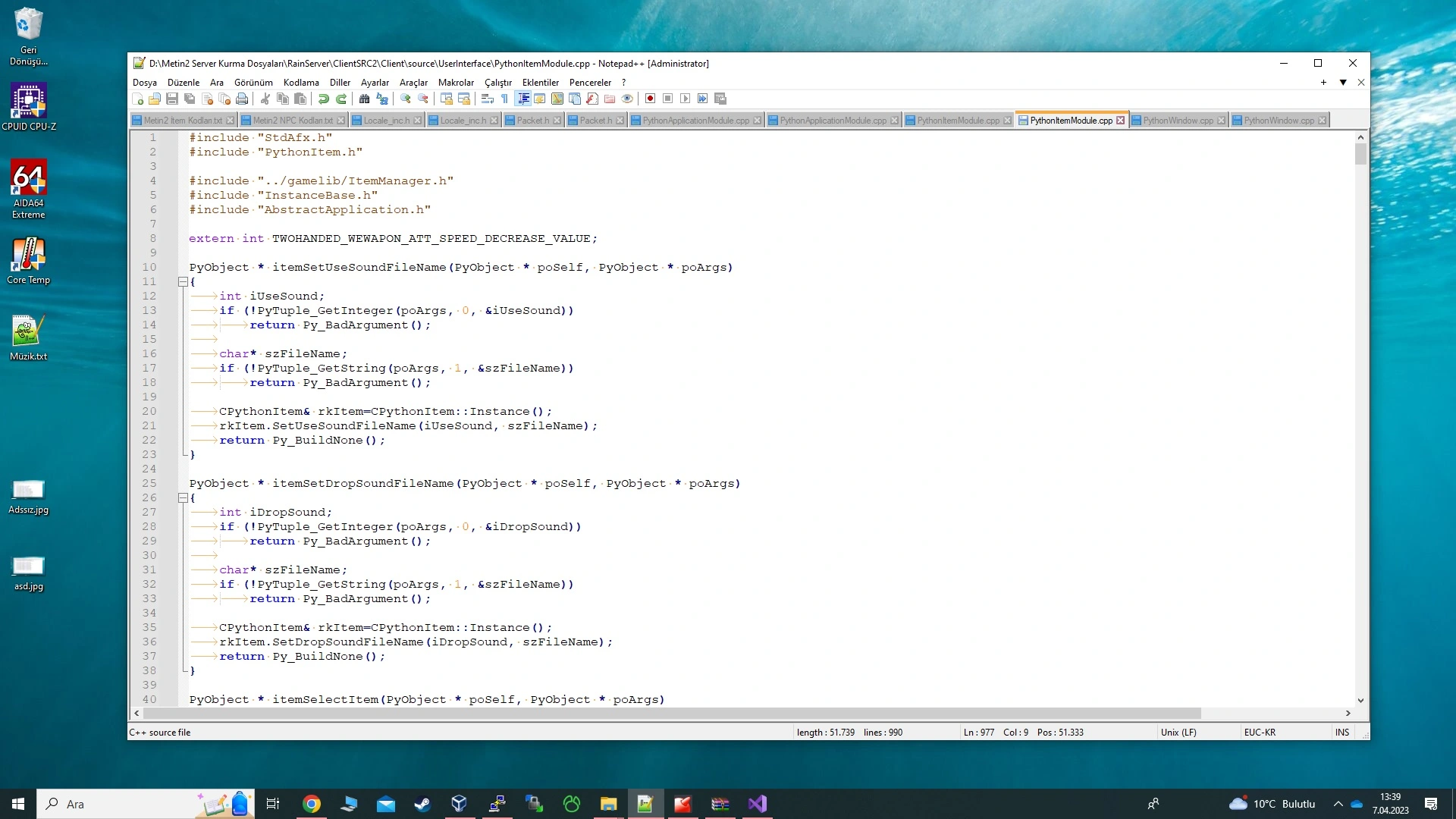Viewport: 1456px width, 819px height.
Task: Toggle show all characters pilcrow button
Action: click(x=504, y=99)
